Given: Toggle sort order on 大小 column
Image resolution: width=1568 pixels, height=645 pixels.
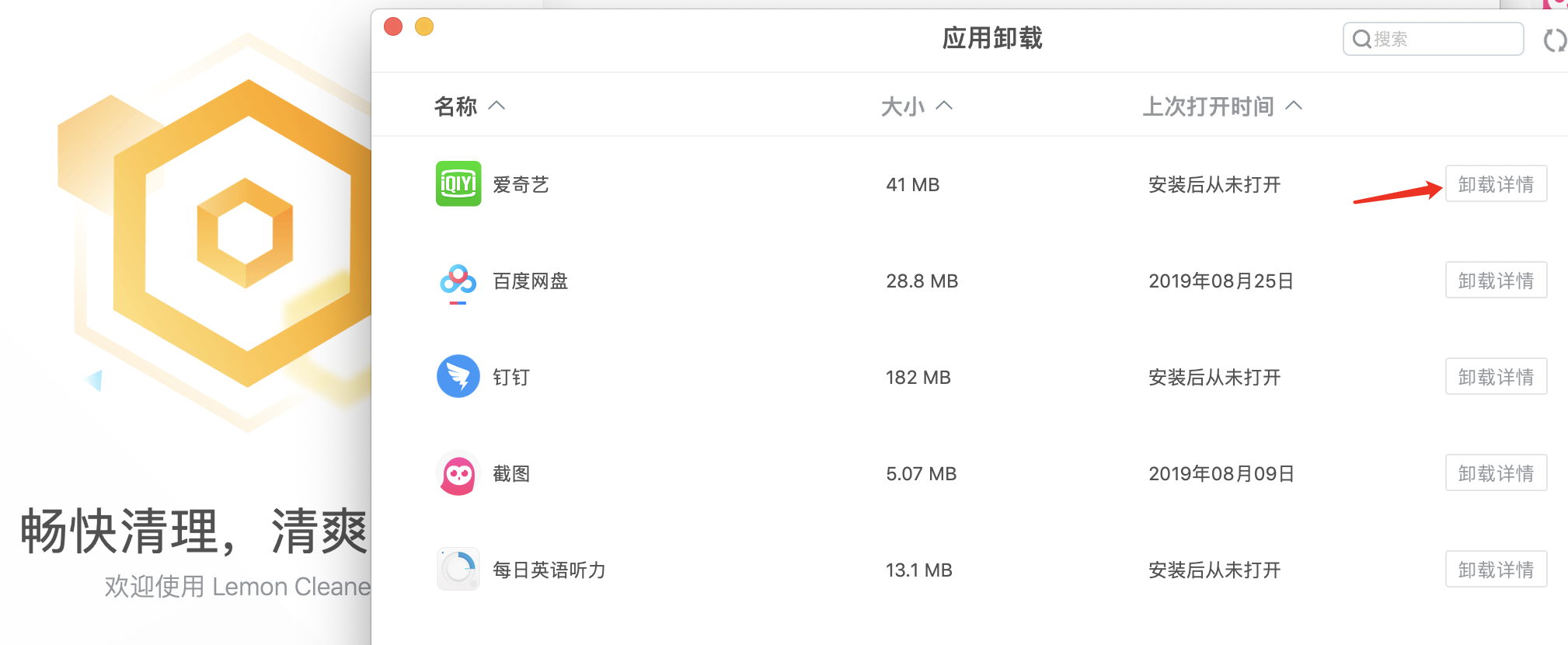Looking at the screenshot, I should pyautogui.click(x=944, y=106).
